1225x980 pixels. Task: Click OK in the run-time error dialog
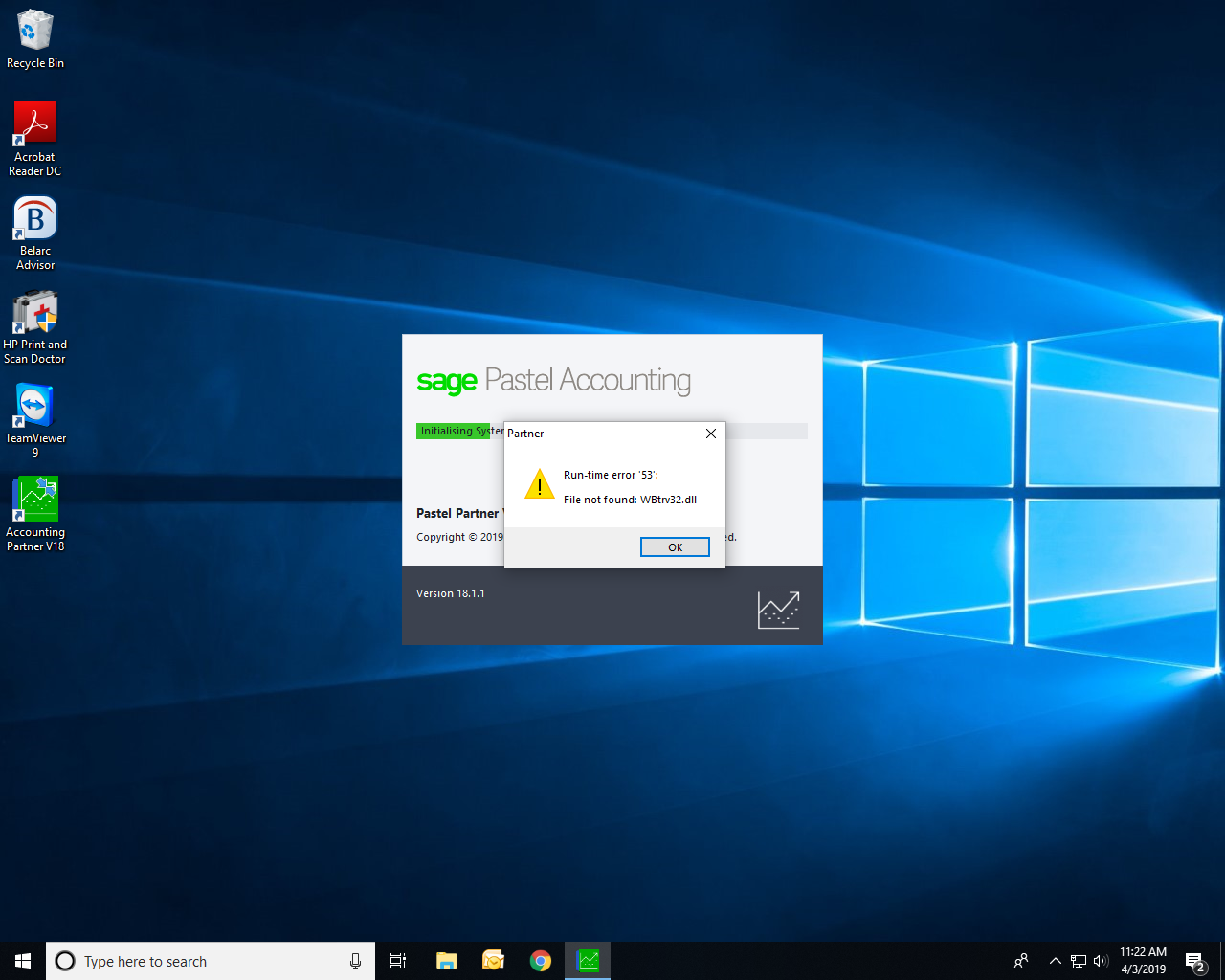(x=675, y=547)
